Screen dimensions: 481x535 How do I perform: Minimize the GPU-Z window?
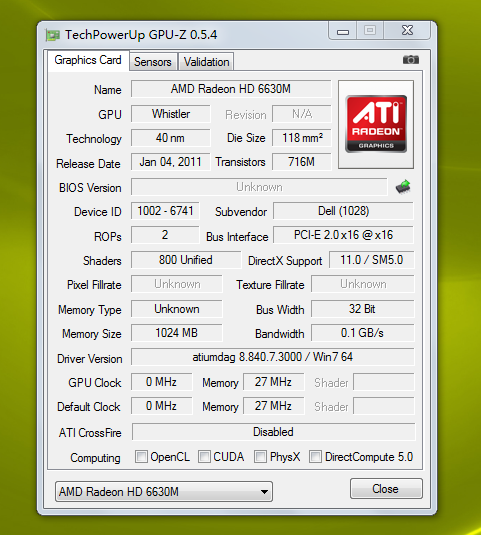pyautogui.click(x=343, y=31)
